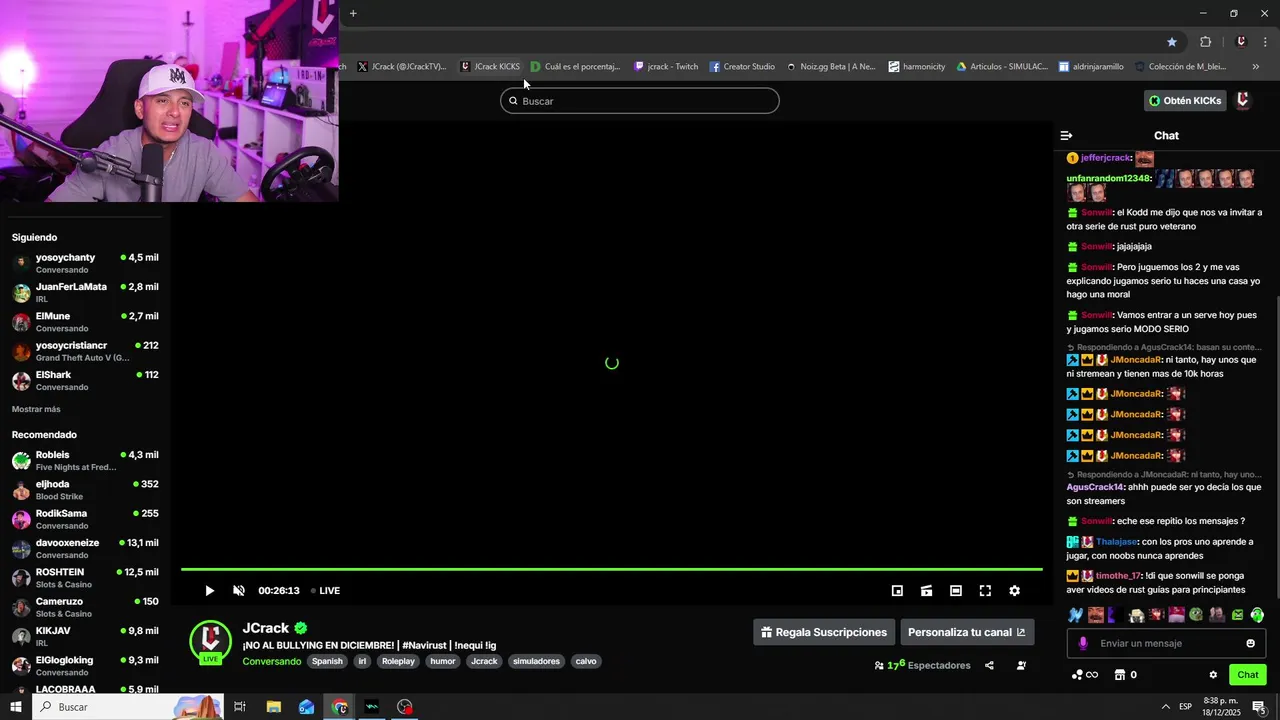Open ElGlogloking recommended channel
Screen dimensions: 1280x720
(x=86, y=666)
